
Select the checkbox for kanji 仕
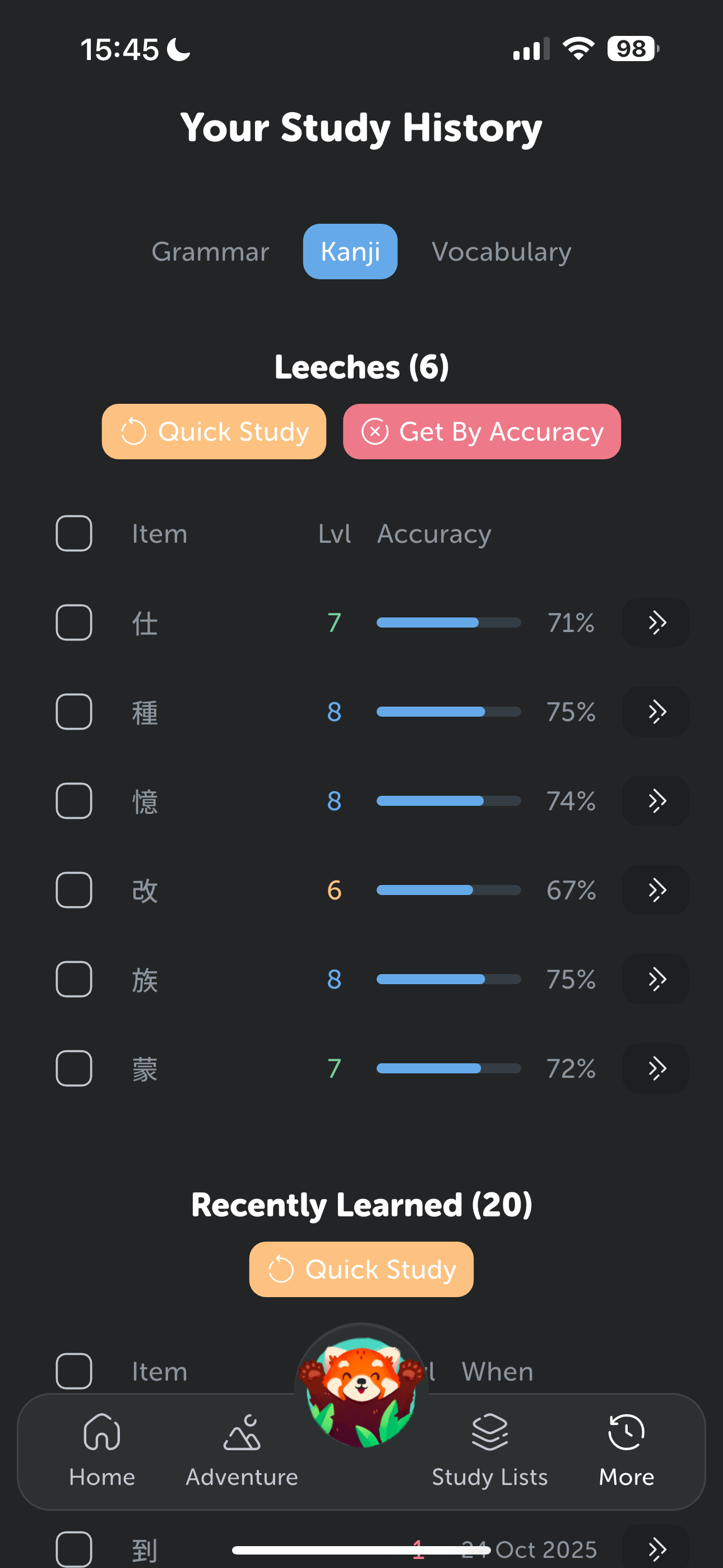(x=74, y=622)
